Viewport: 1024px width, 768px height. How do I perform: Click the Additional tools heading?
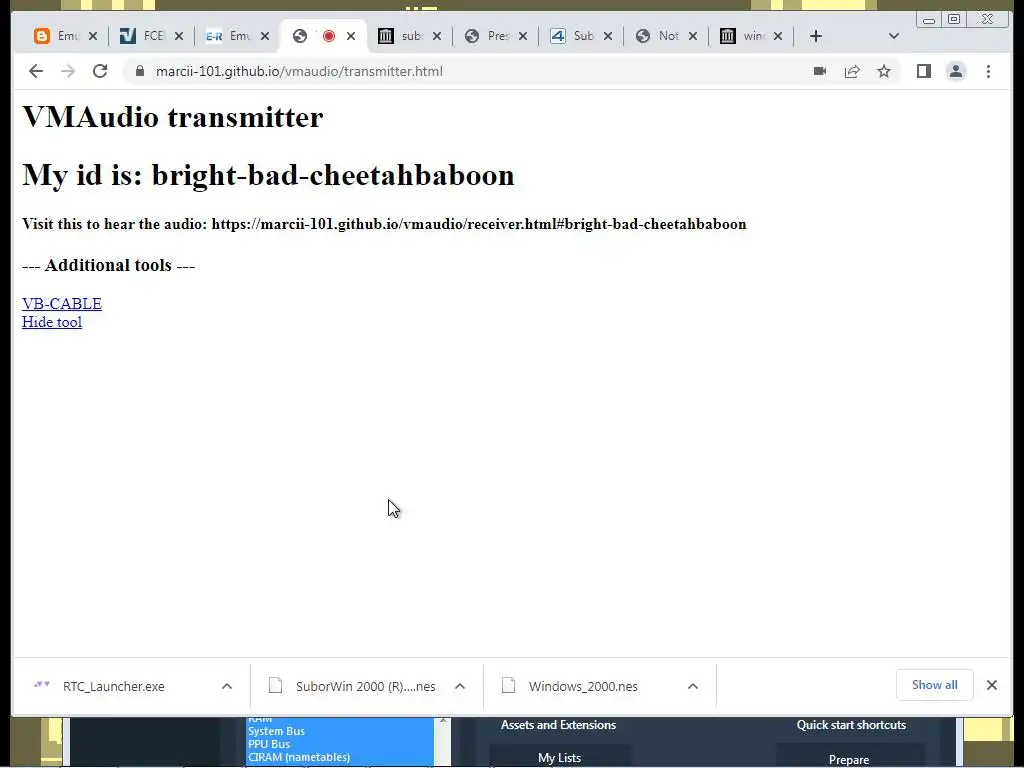[x=108, y=265]
